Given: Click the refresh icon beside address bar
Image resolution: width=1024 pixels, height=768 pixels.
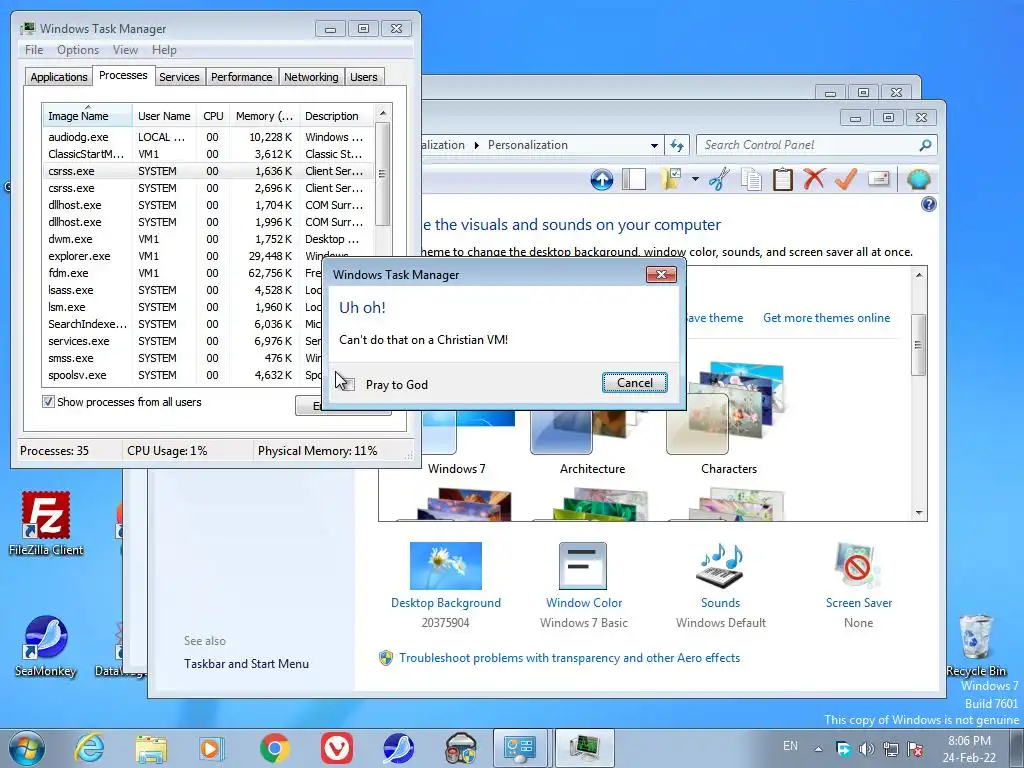Looking at the screenshot, I should pos(677,145).
